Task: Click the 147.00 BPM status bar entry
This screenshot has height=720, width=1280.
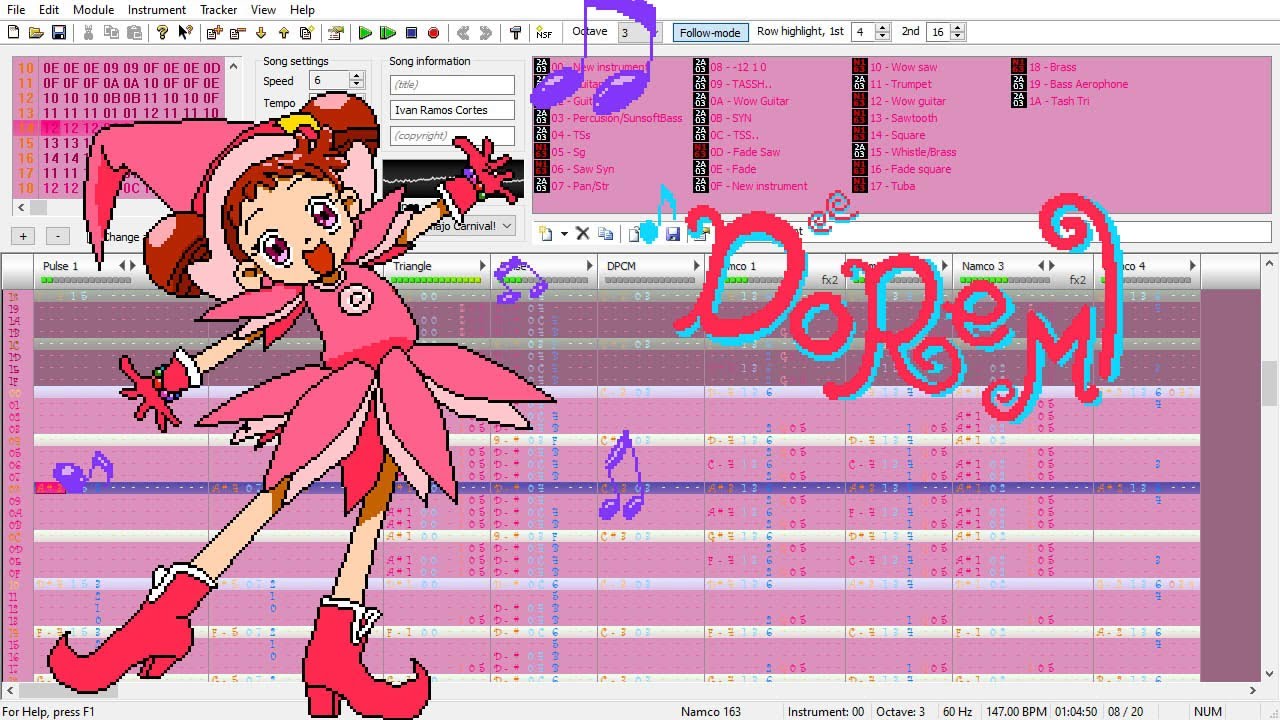Action: (1015, 712)
